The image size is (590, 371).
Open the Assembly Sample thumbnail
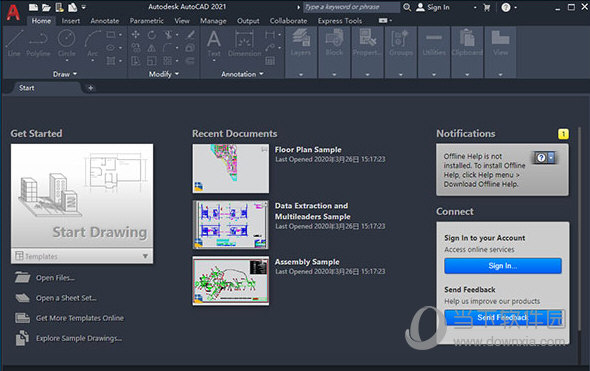pos(231,281)
